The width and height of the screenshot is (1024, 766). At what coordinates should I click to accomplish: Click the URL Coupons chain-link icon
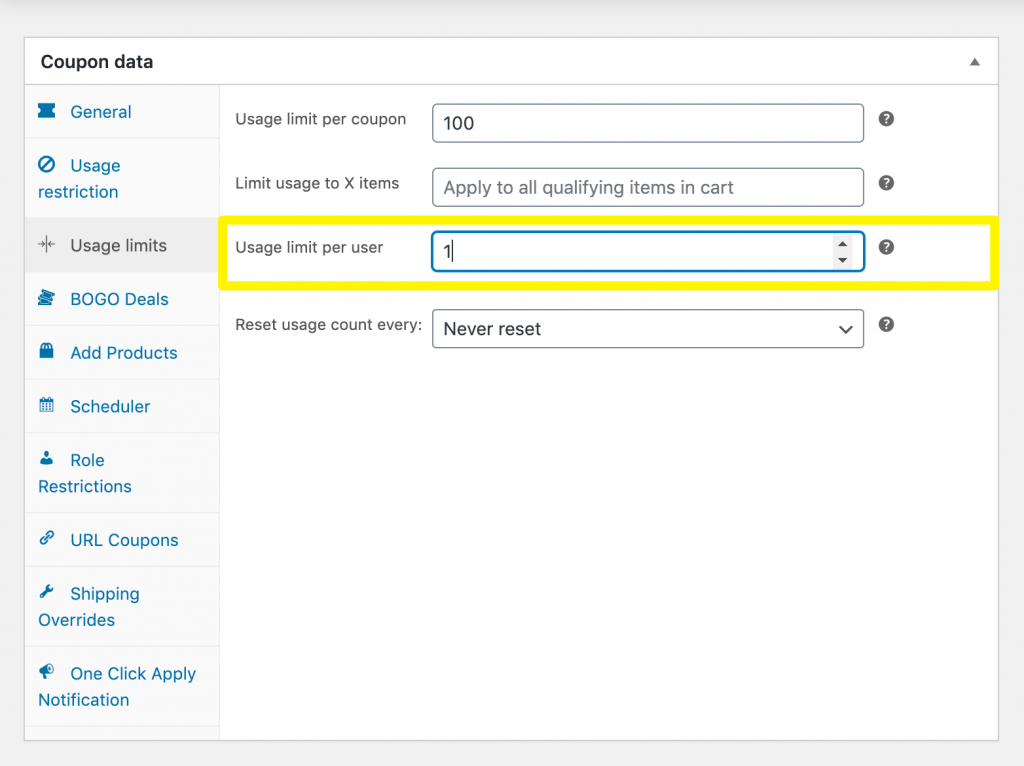pyautogui.click(x=46, y=538)
